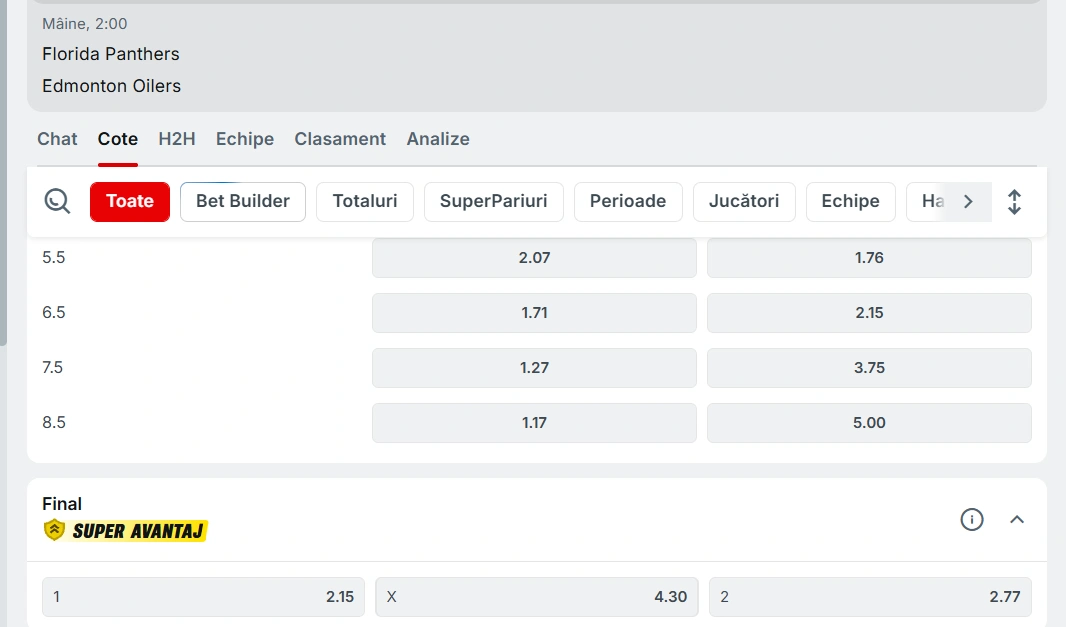
Task: Open the Analize tab
Action: (438, 139)
